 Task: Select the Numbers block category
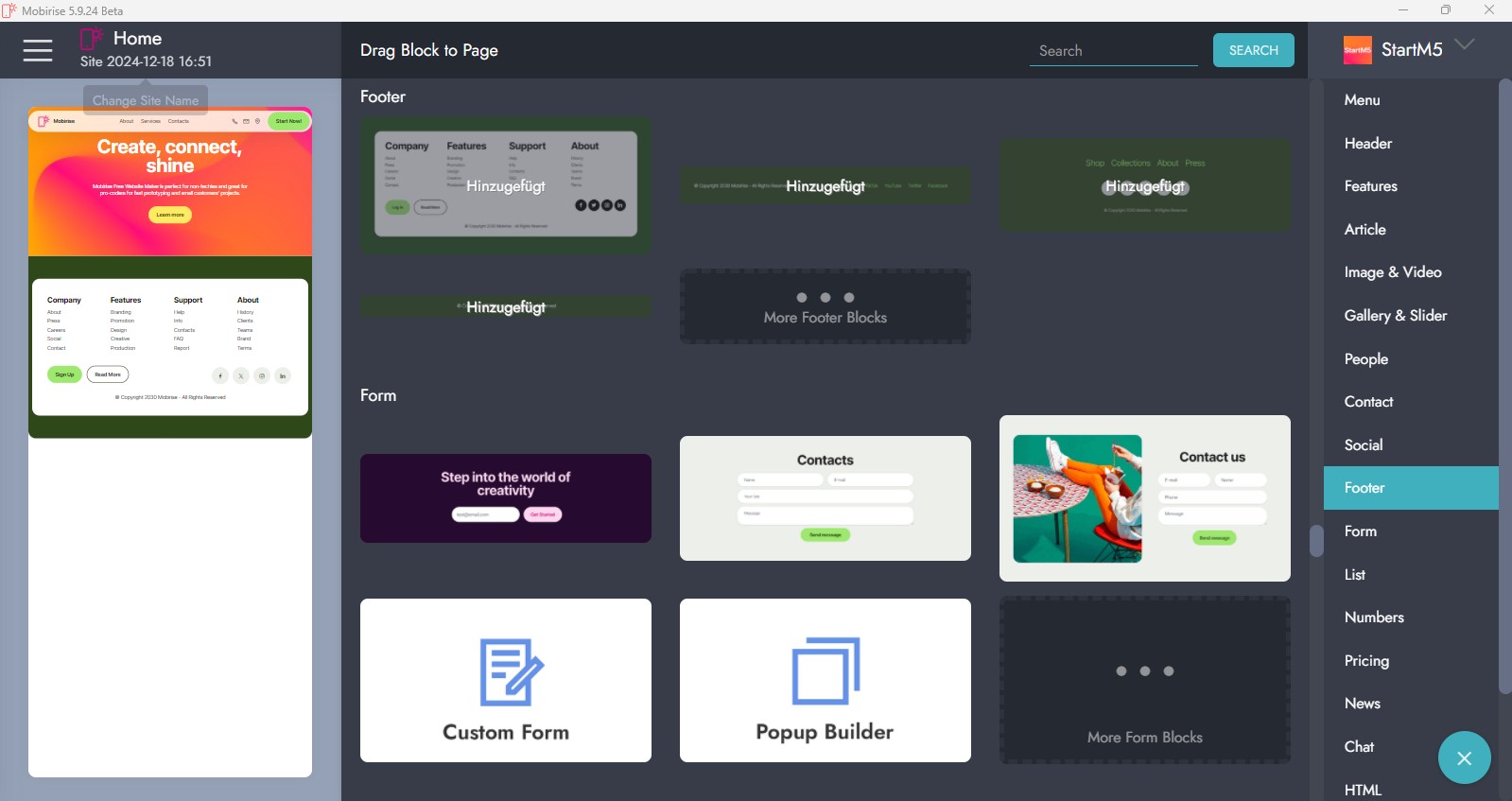pos(1374,618)
